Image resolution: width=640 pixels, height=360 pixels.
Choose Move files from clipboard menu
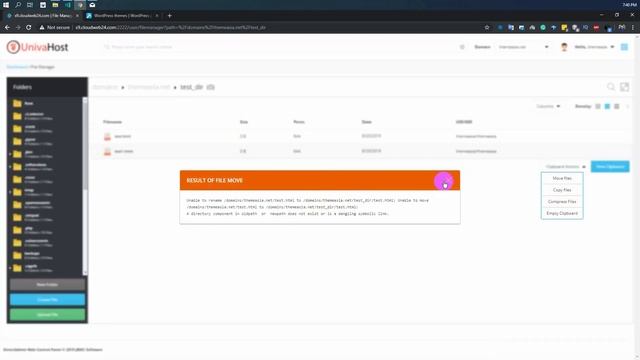point(562,178)
